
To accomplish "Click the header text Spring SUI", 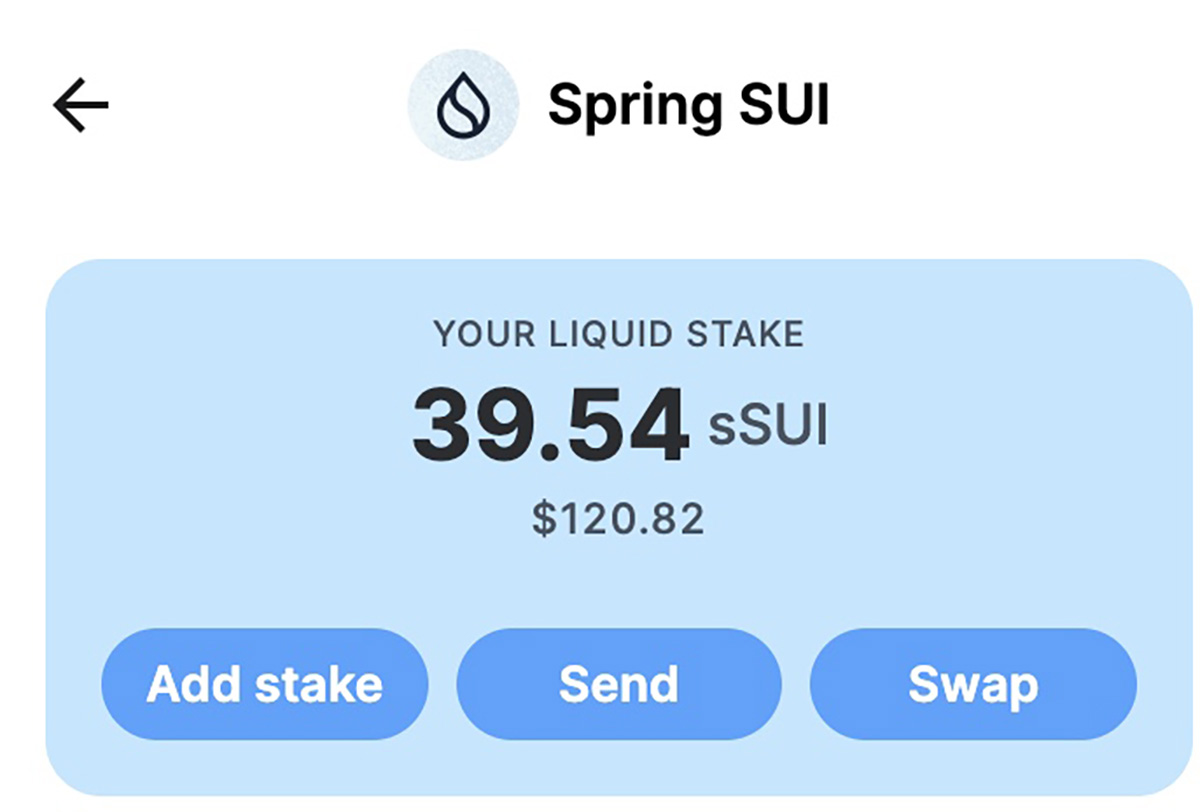I will 689,105.
